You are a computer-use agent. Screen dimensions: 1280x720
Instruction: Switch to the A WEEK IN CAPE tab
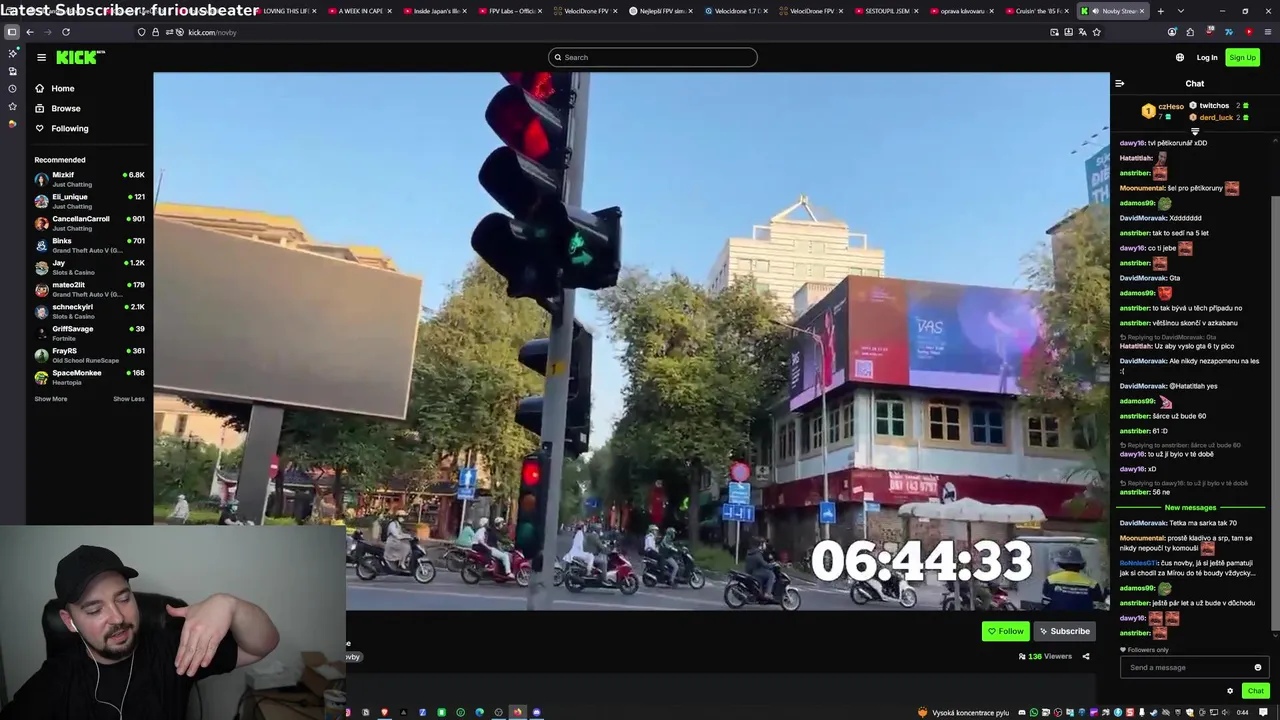pos(361,11)
